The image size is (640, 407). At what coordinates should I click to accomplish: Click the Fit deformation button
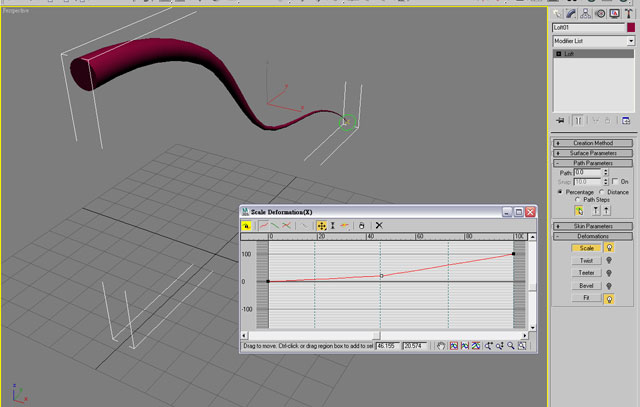click(x=587, y=298)
